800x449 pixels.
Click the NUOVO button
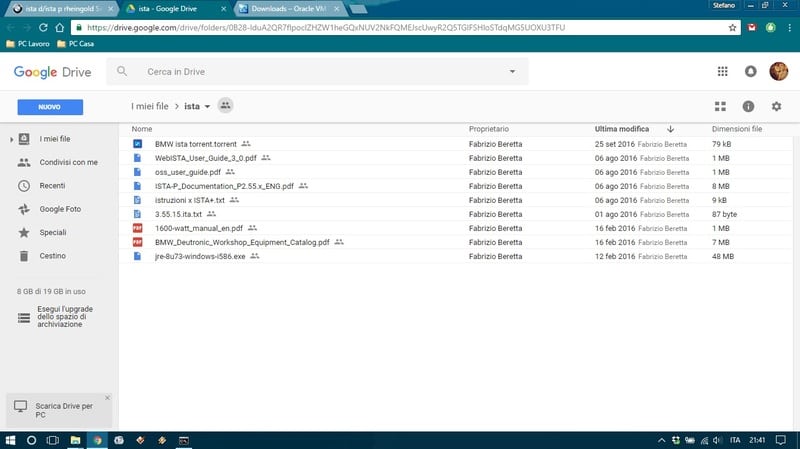(x=50, y=107)
